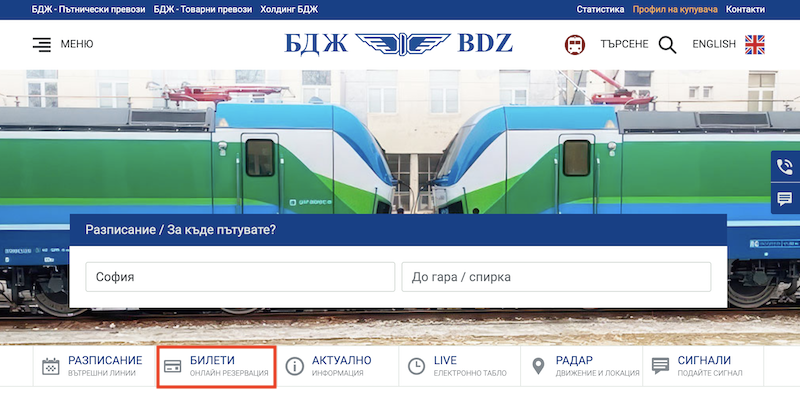Screen dimensions: 800x408
Task: Open the Контакти link
Action: pyautogui.click(x=745, y=9)
